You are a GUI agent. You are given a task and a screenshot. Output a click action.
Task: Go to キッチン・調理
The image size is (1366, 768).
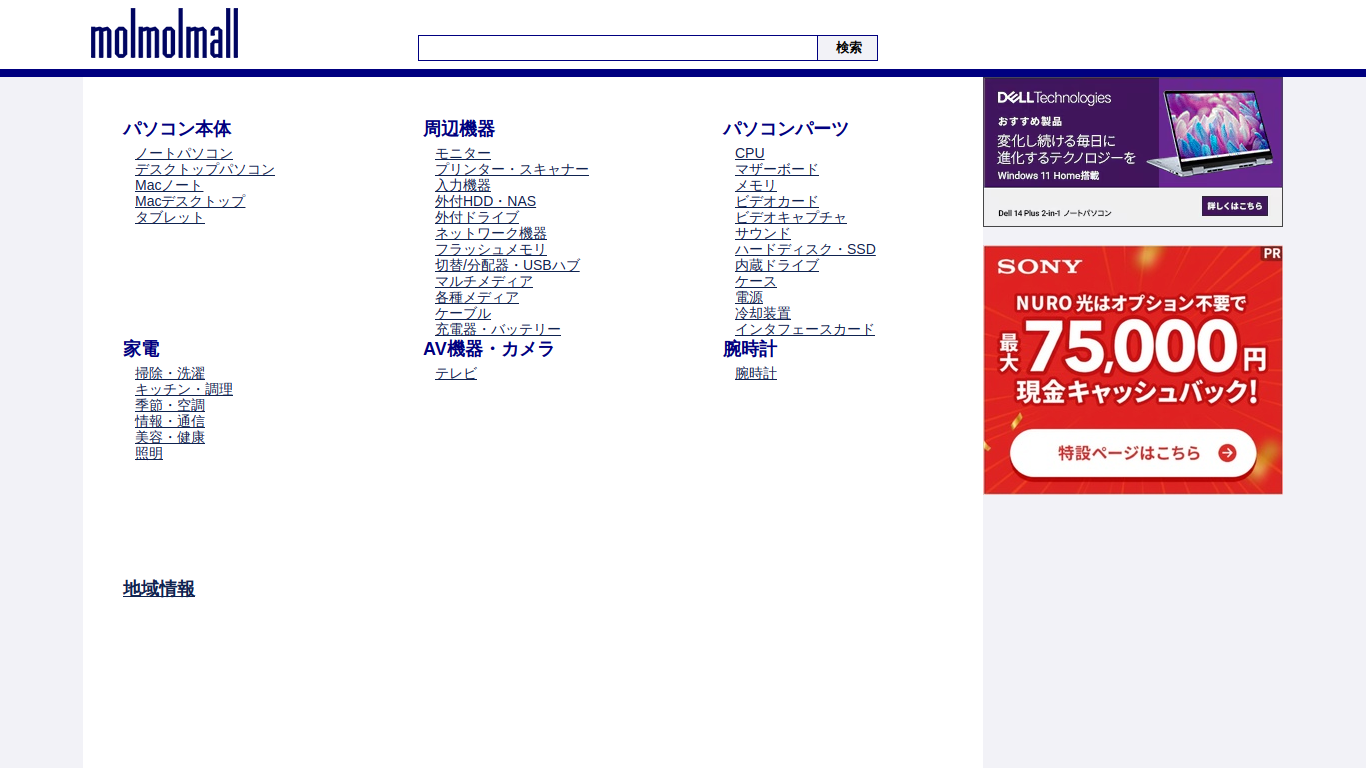(184, 389)
